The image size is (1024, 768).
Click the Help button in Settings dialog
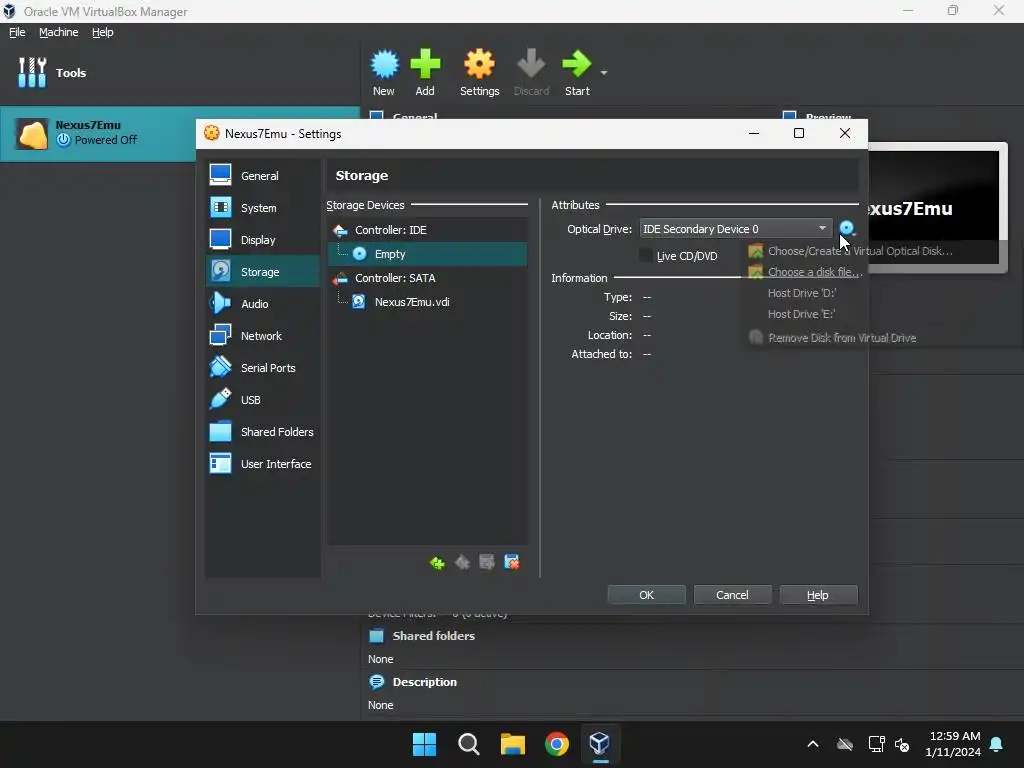click(818, 595)
